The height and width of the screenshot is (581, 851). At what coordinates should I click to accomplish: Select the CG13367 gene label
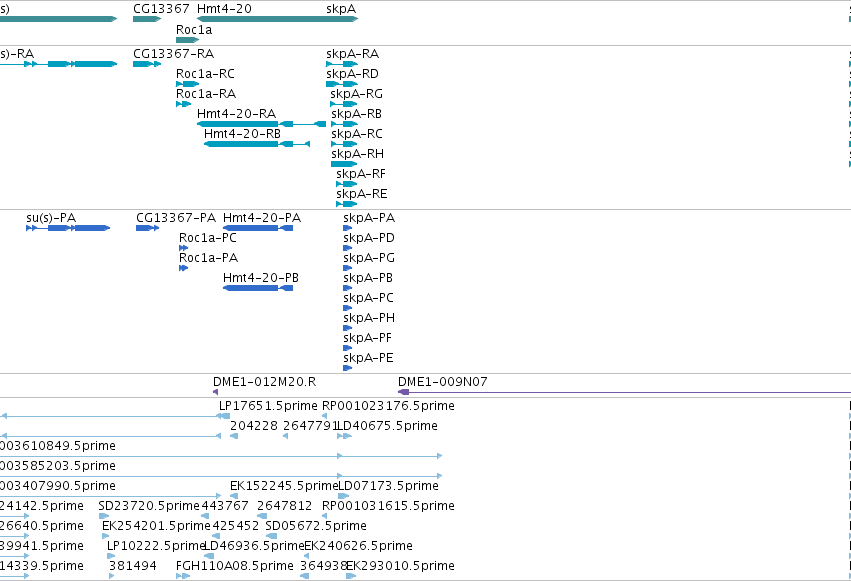161,9
